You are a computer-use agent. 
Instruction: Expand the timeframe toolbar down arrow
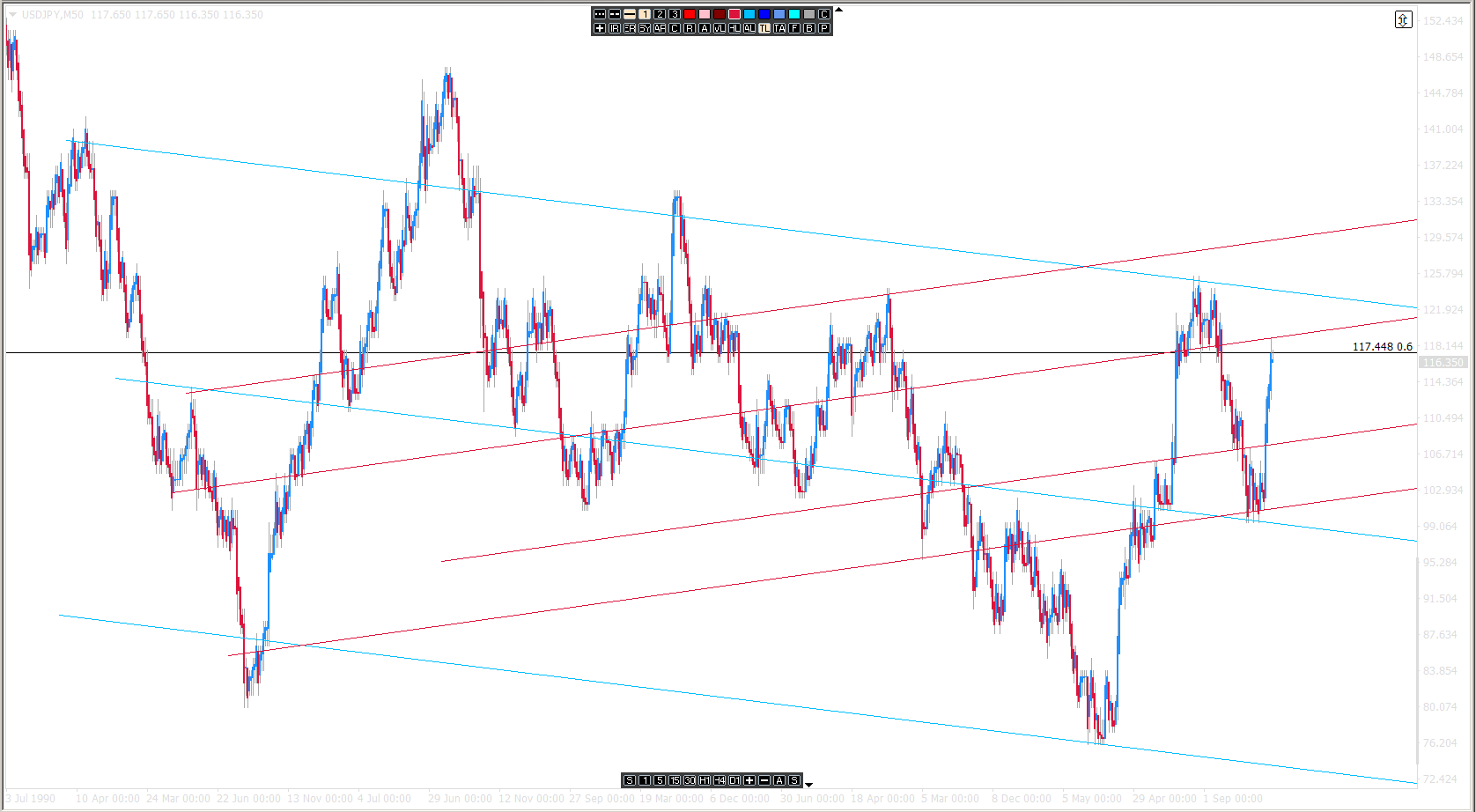point(808,784)
